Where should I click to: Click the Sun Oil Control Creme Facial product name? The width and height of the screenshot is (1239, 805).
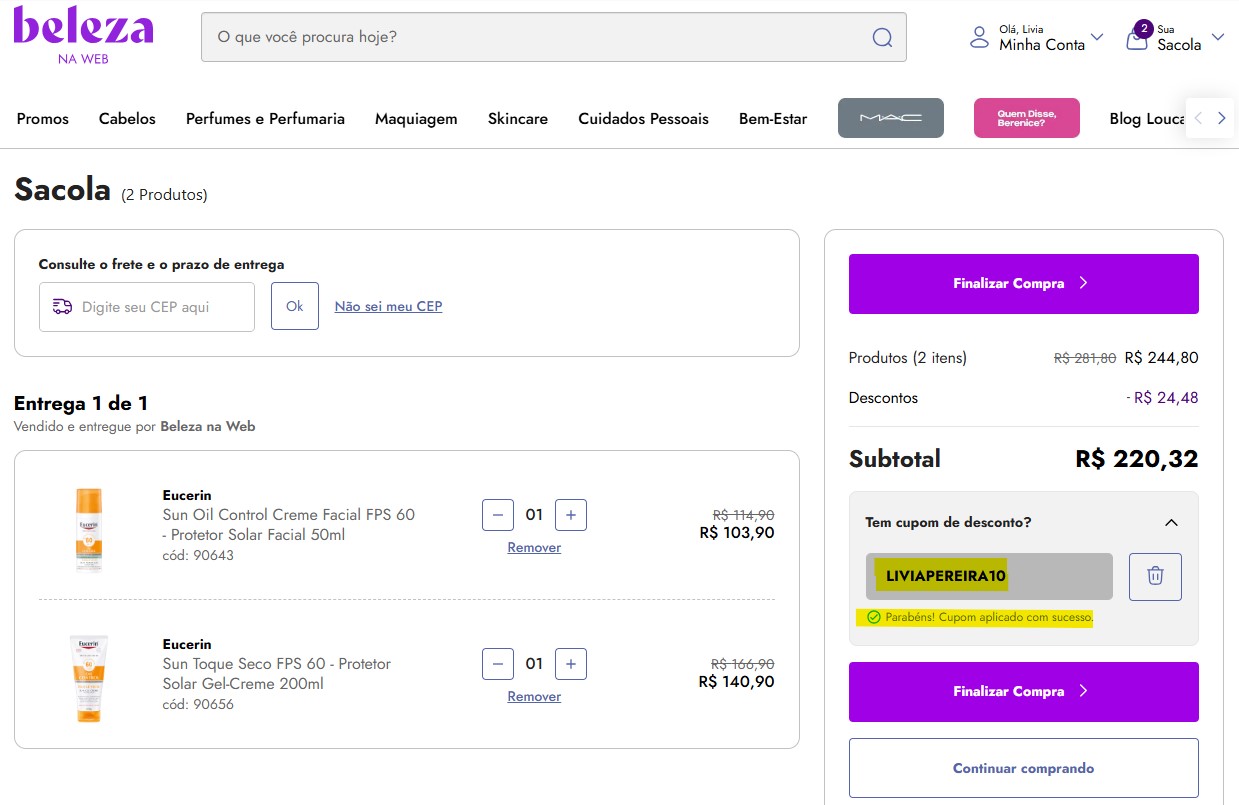tap(289, 525)
